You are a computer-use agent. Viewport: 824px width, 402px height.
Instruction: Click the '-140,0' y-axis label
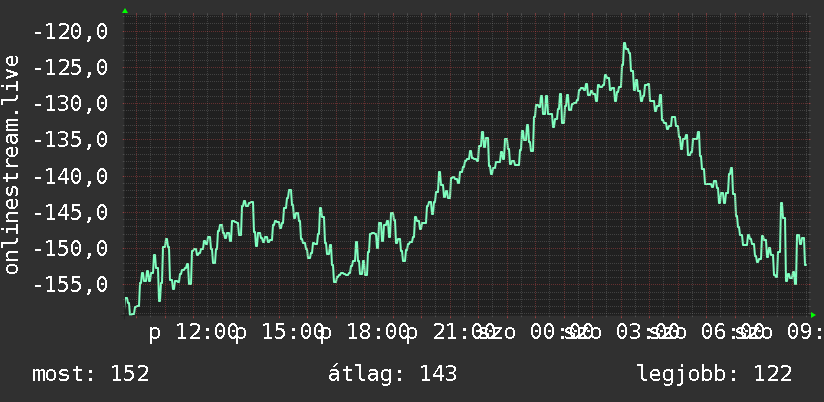click(x=70, y=176)
